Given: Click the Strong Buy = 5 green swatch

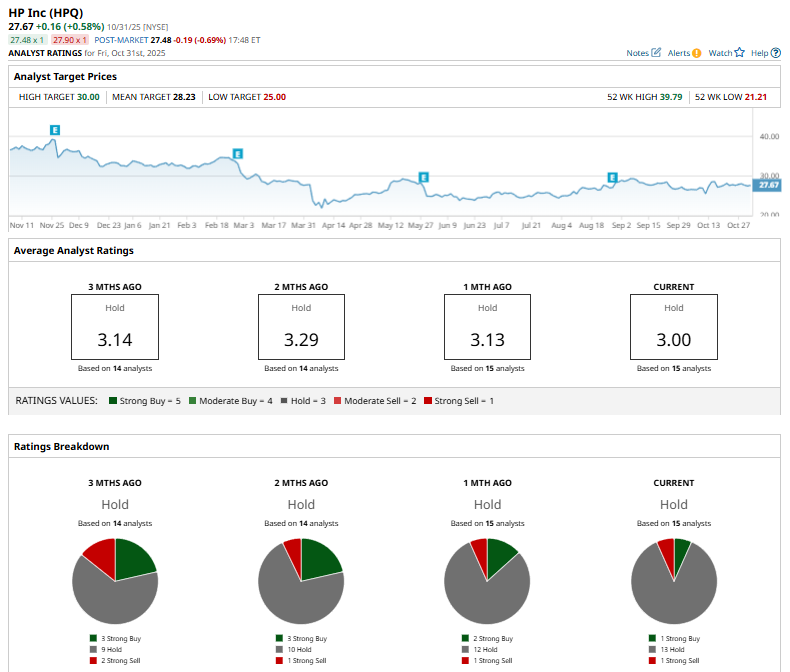Looking at the screenshot, I should 113,401.
